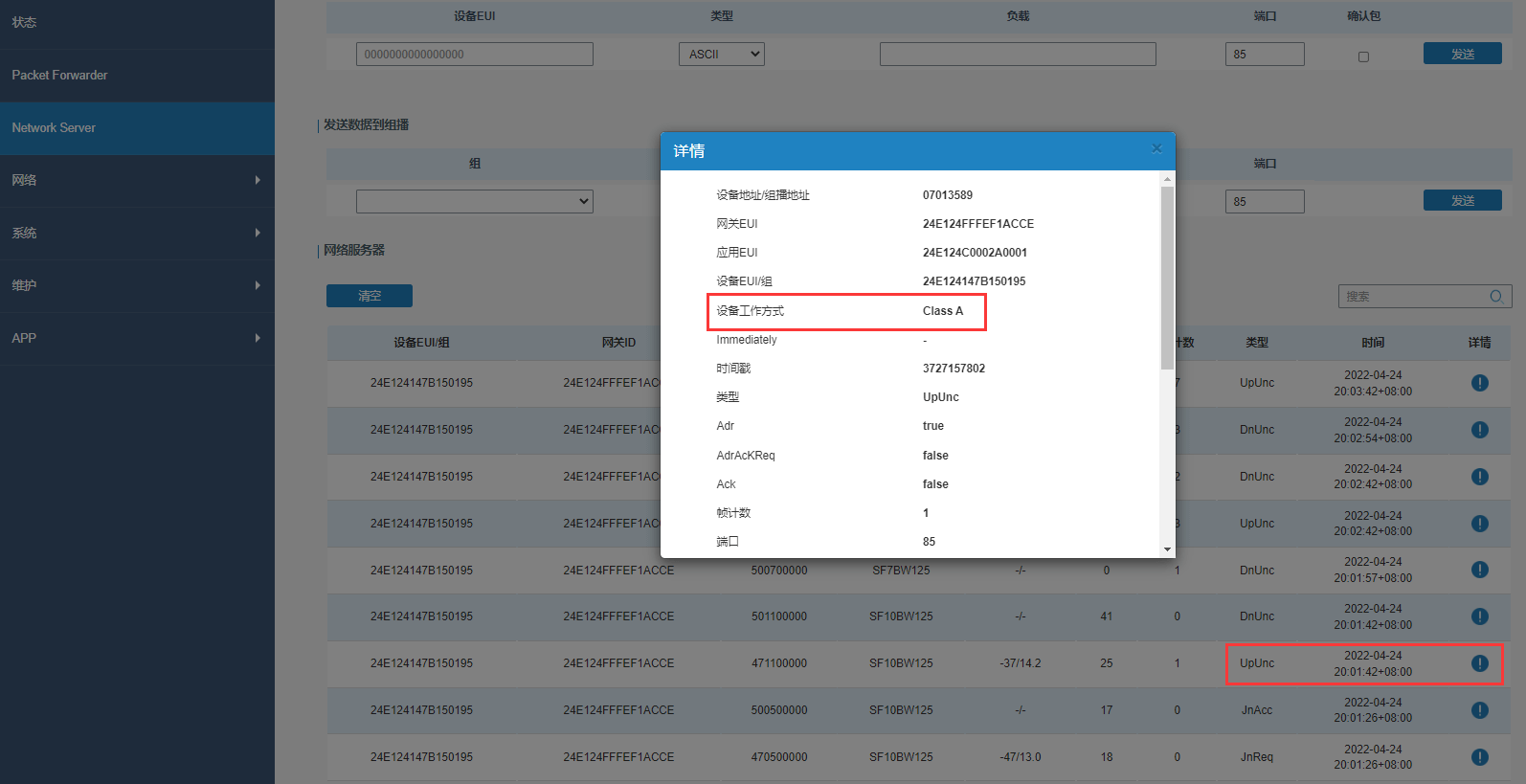This screenshot has height=784, width=1526.
Task: Open details icon for 20:01:42 DnUnc row
Action: [1479, 616]
